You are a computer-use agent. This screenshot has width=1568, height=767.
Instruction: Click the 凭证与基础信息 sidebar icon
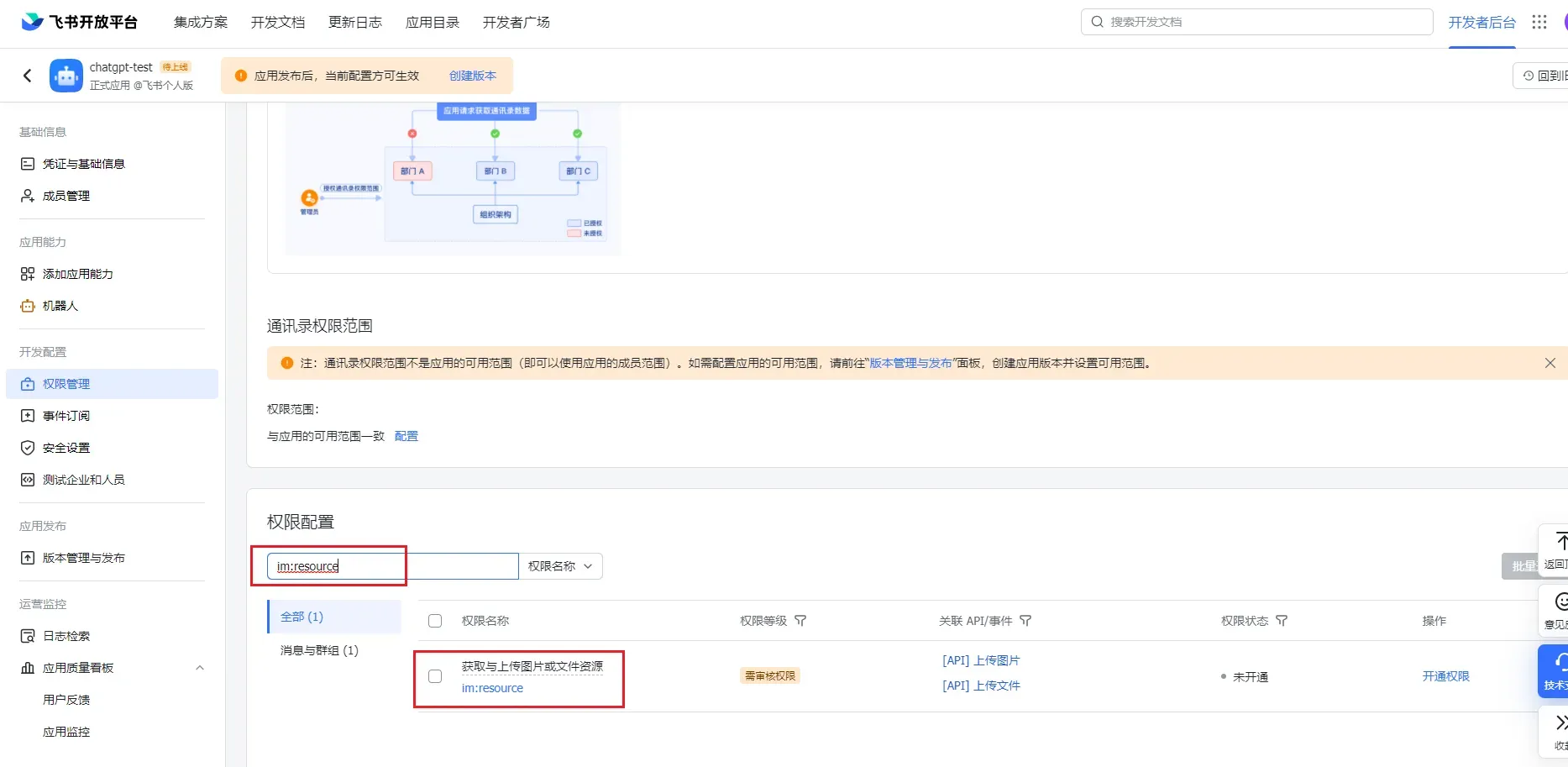[x=28, y=164]
